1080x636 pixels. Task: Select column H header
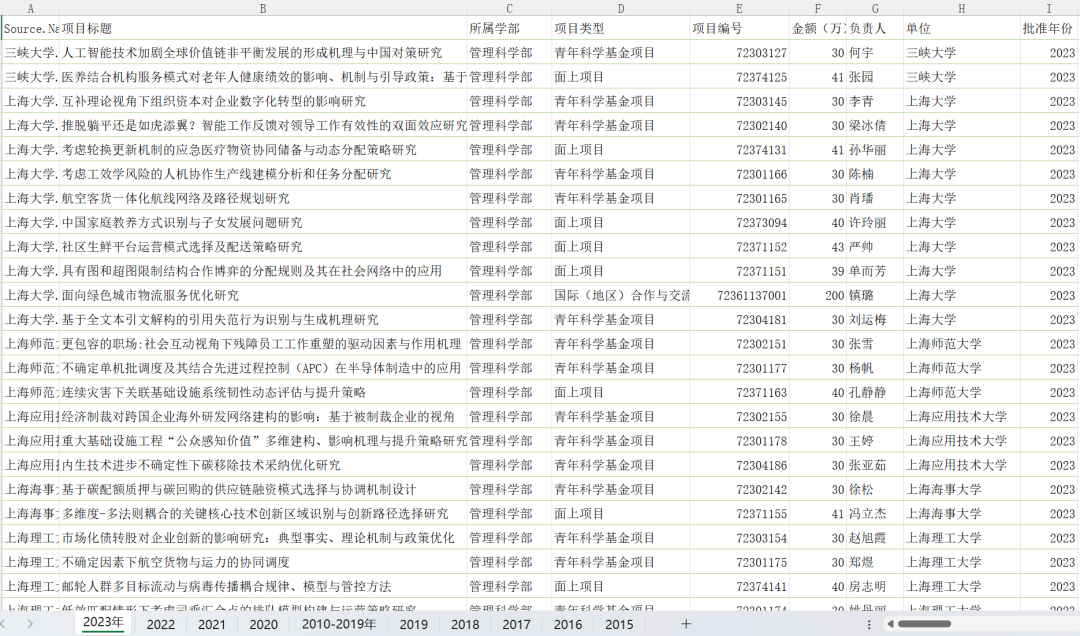pyautogui.click(x=962, y=8)
